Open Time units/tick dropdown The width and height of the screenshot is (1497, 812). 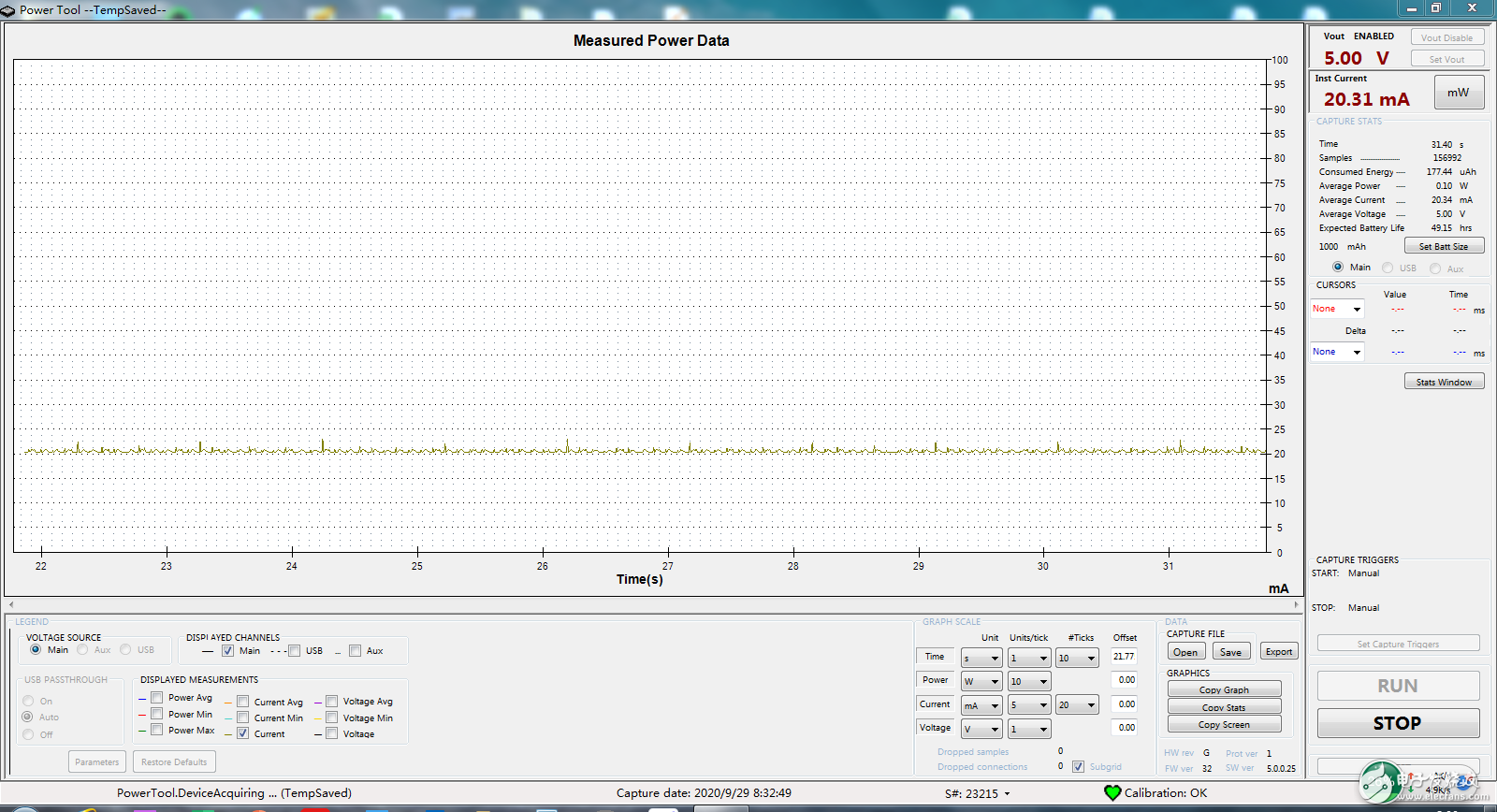pos(1029,659)
